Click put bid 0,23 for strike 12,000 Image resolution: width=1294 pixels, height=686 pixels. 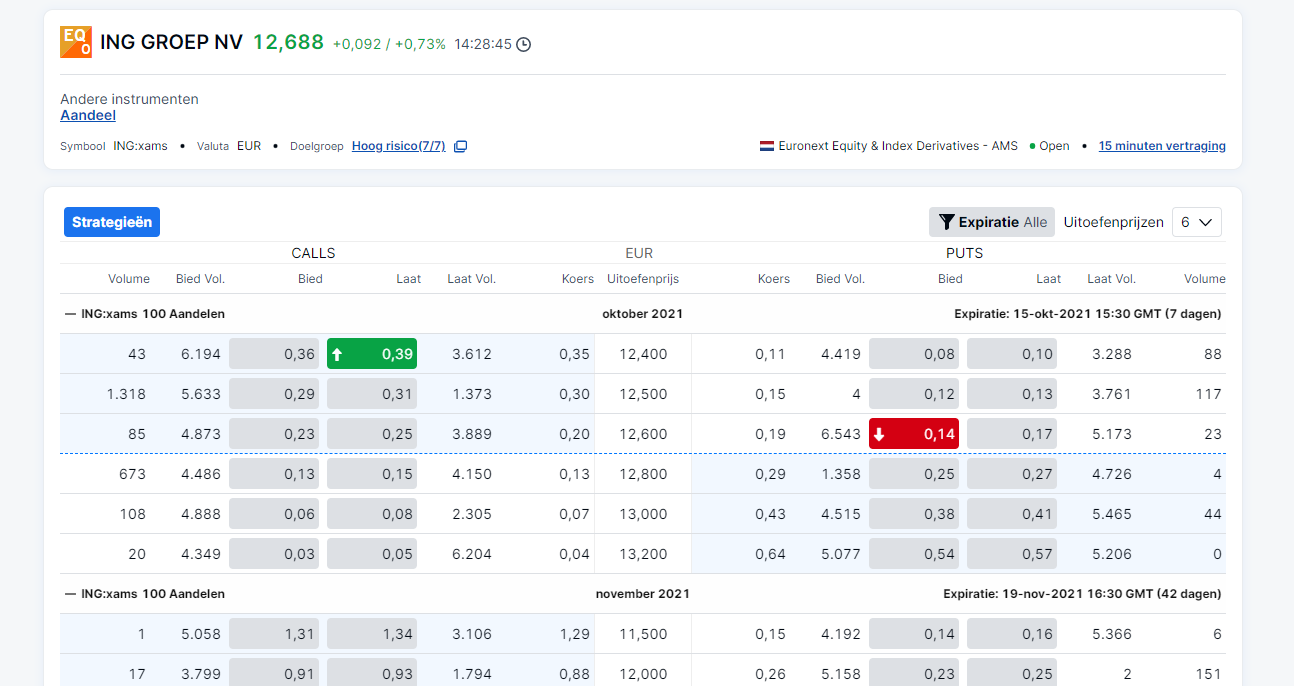[914, 672]
